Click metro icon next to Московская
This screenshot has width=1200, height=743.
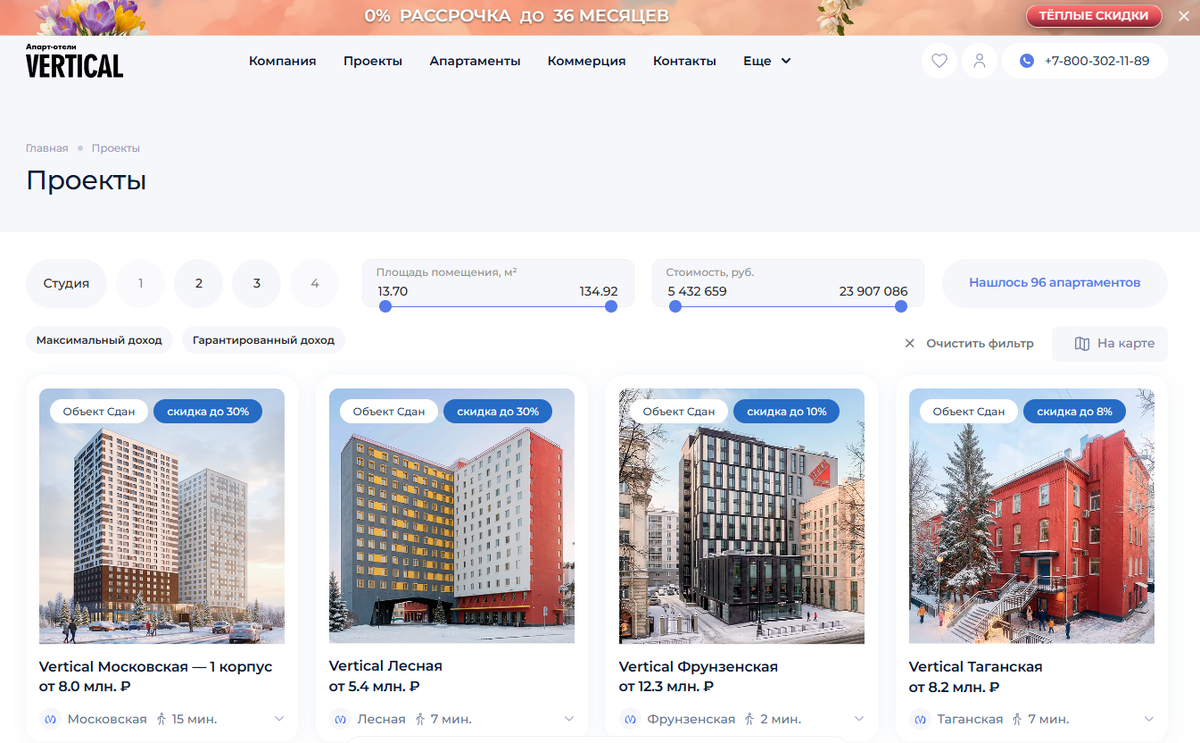51,719
